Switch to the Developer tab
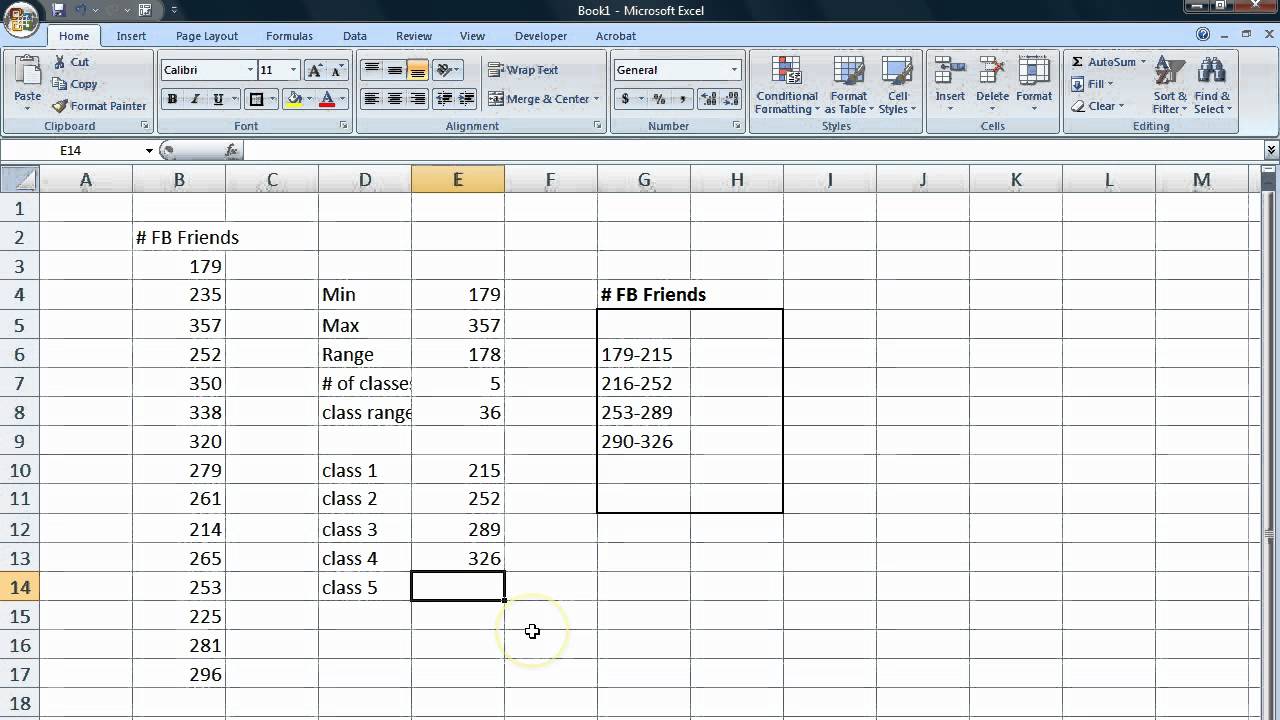This screenshot has width=1280, height=720. [x=541, y=36]
